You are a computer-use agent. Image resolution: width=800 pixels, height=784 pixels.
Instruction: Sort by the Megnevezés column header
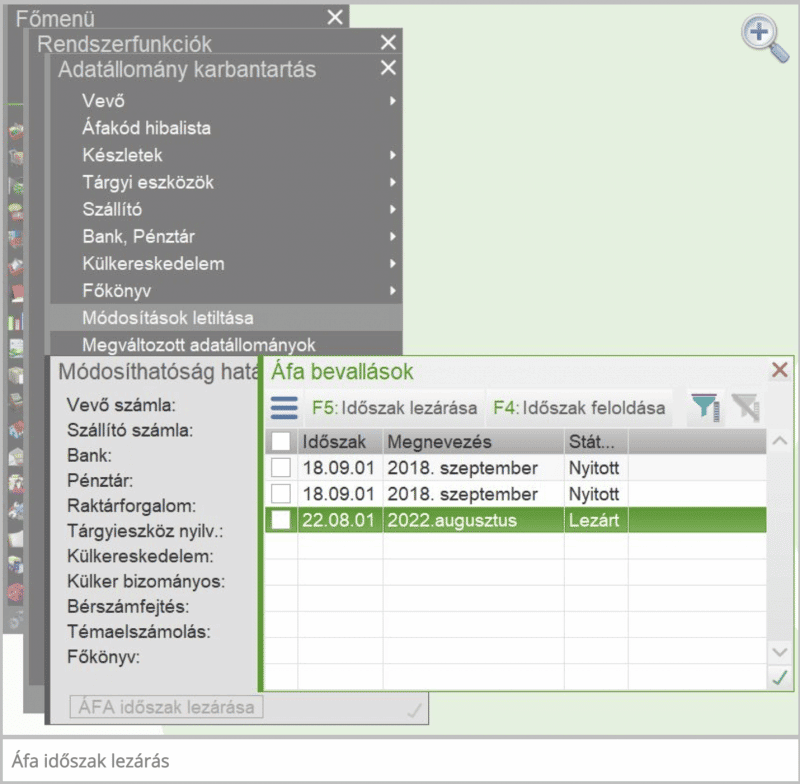473,442
